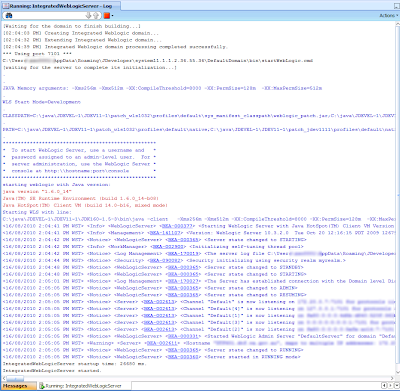Click the "Java HotSpot(TM) Client VM" red line
The width and height of the screenshot is (400, 391).
85,205
